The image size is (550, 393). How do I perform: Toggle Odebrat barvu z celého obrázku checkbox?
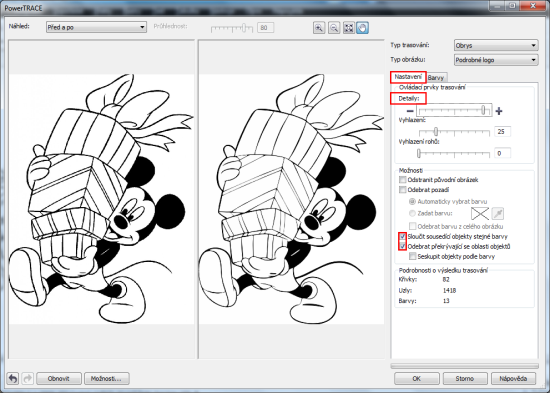413,226
